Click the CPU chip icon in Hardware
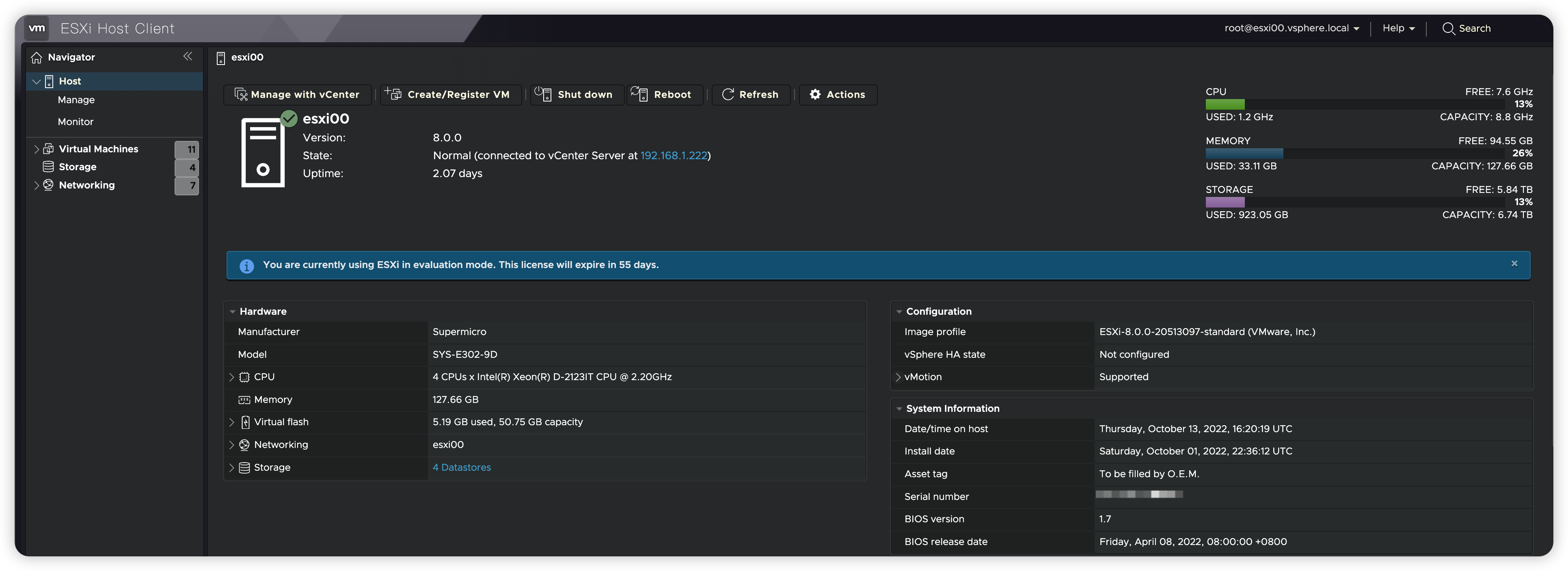The width and height of the screenshot is (1568, 571). coord(245,377)
